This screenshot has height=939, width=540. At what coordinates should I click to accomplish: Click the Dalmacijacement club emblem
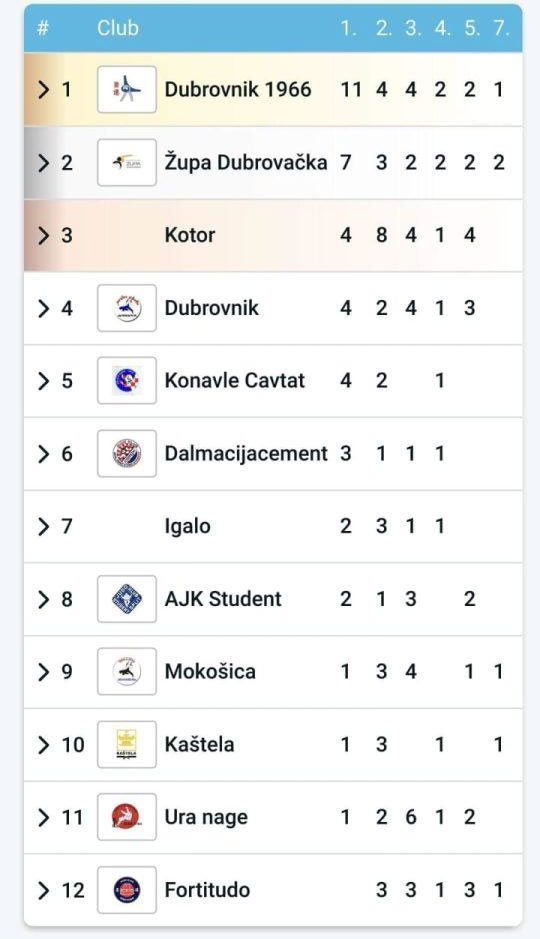point(127,453)
